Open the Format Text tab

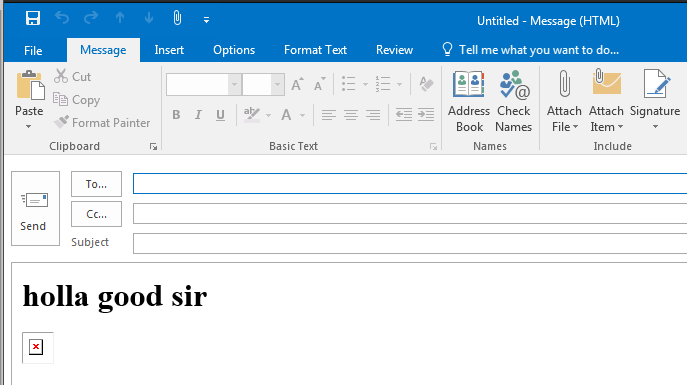click(315, 50)
